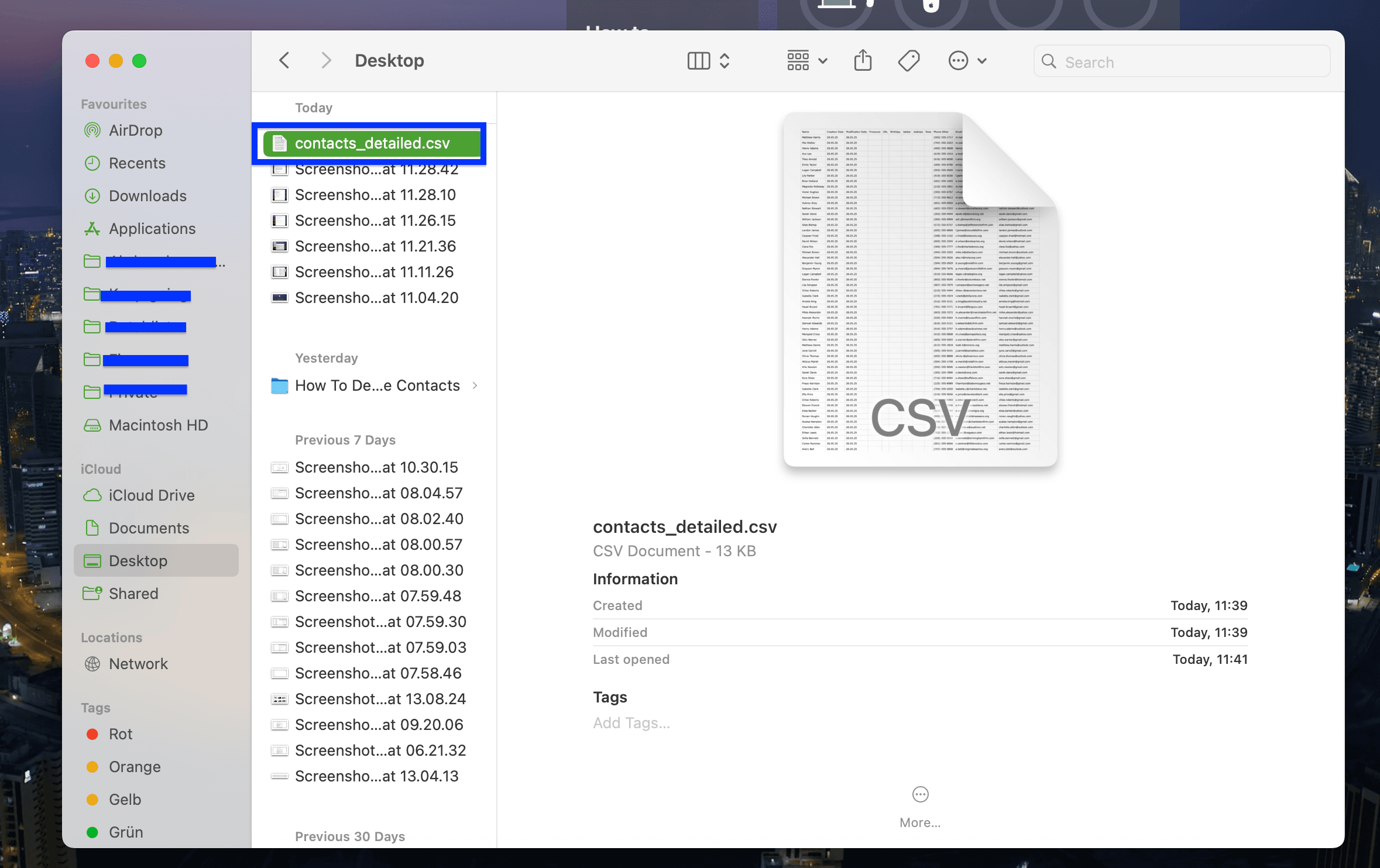
Task: Select the Share icon in the toolbar
Action: click(x=863, y=60)
